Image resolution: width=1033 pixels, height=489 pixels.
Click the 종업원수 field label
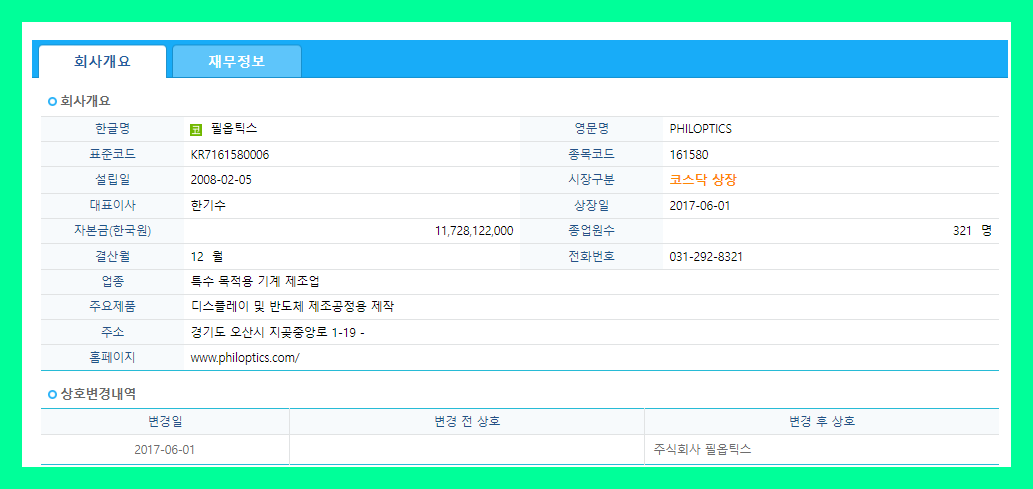(592, 231)
